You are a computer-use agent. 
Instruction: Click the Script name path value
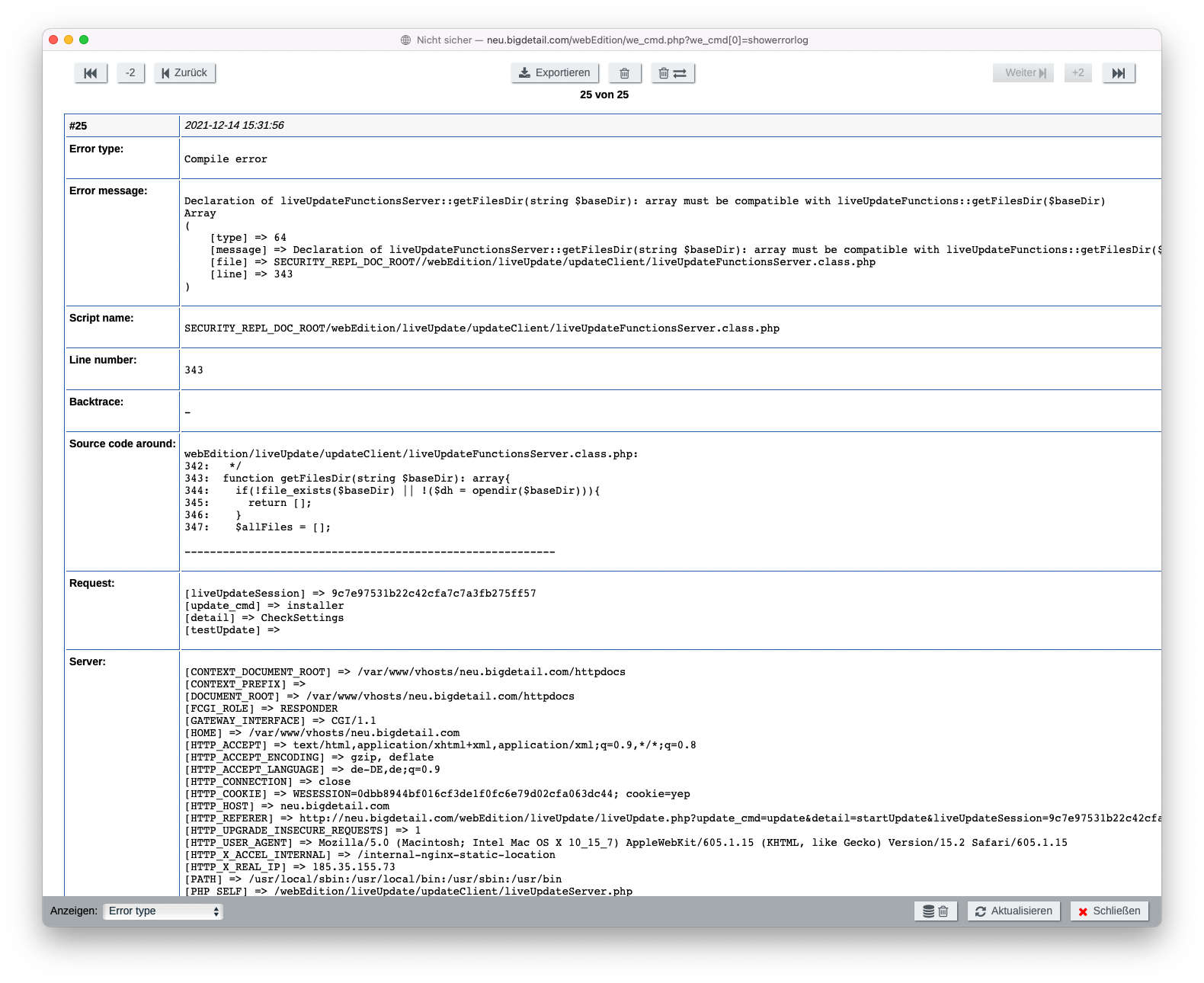tap(482, 328)
